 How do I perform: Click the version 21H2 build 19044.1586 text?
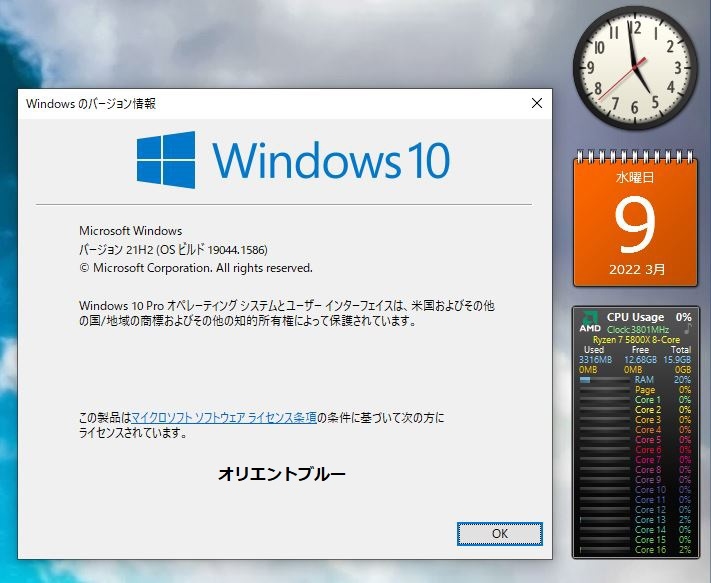click(173, 249)
